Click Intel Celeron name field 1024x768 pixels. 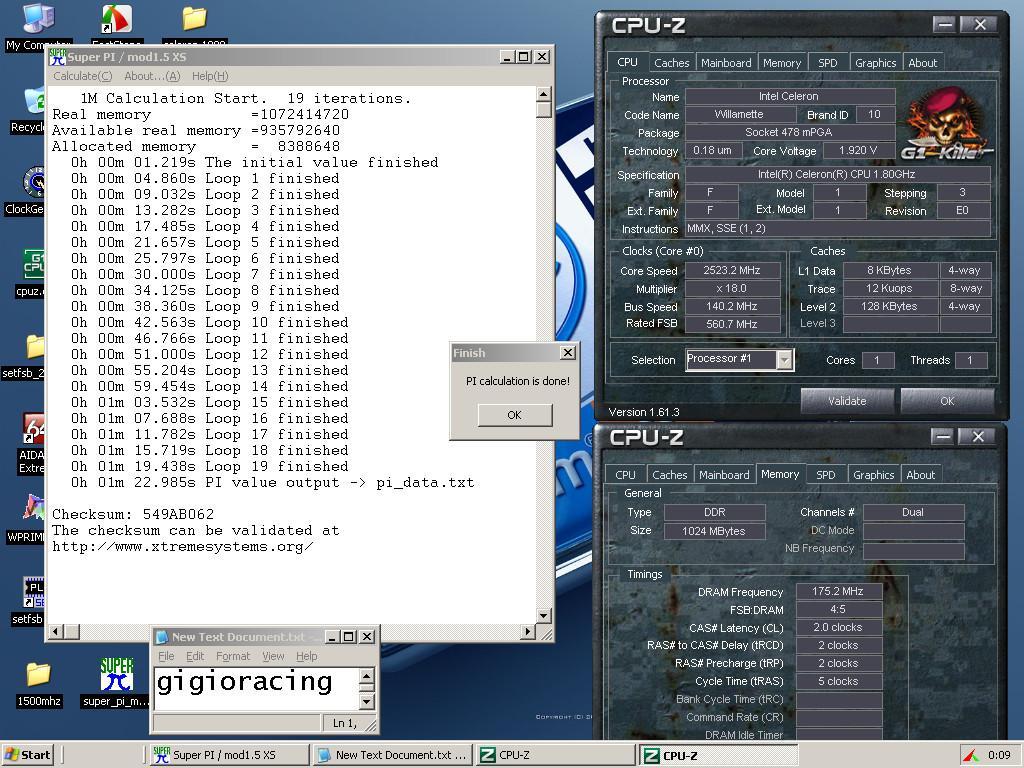pyautogui.click(x=789, y=96)
